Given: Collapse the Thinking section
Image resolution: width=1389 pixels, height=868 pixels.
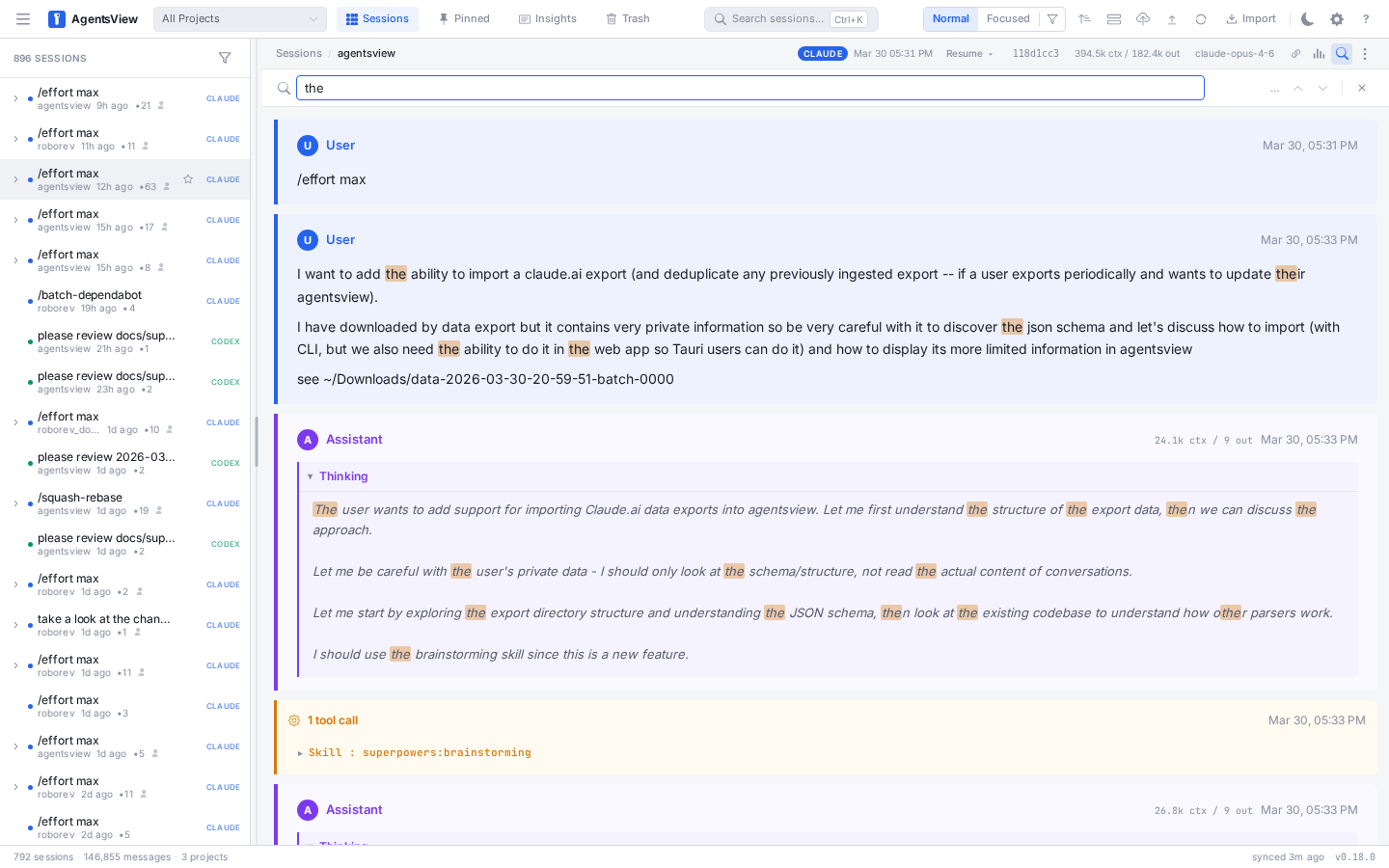Looking at the screenshot, I should pyautogui.click(x=338, y=476).
